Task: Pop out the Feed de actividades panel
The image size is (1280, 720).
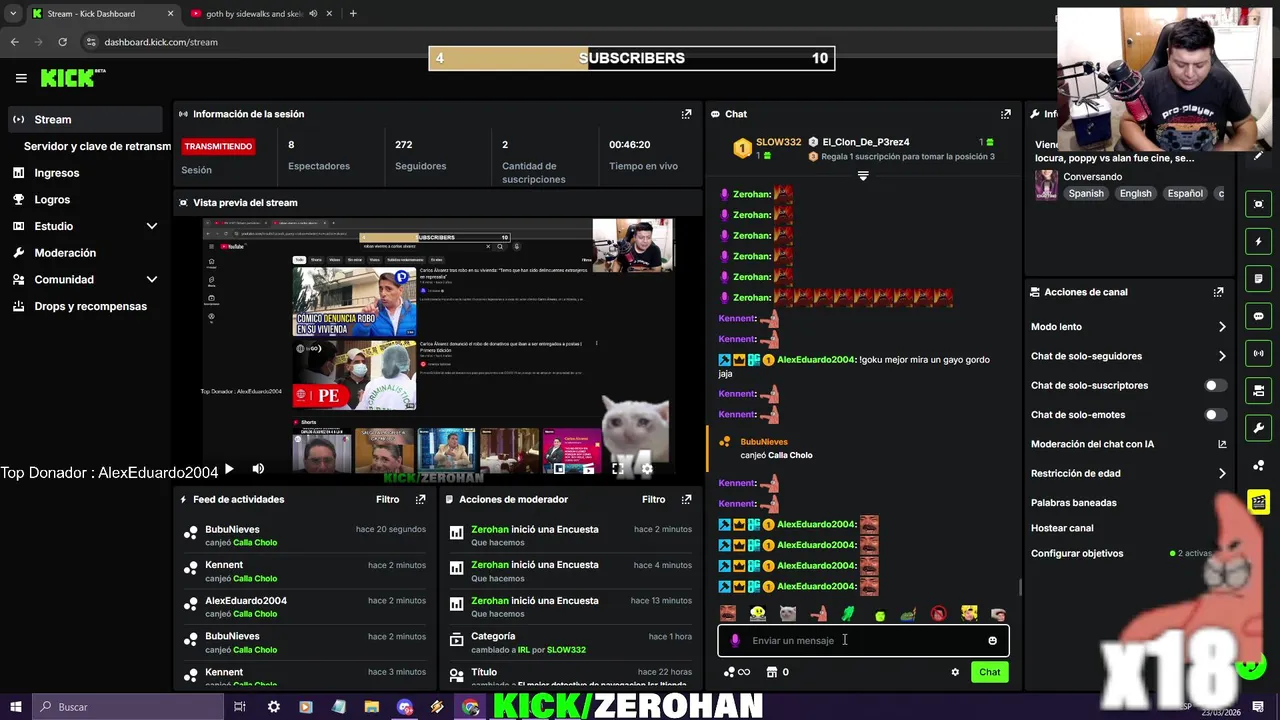Action: pos(420,499)
